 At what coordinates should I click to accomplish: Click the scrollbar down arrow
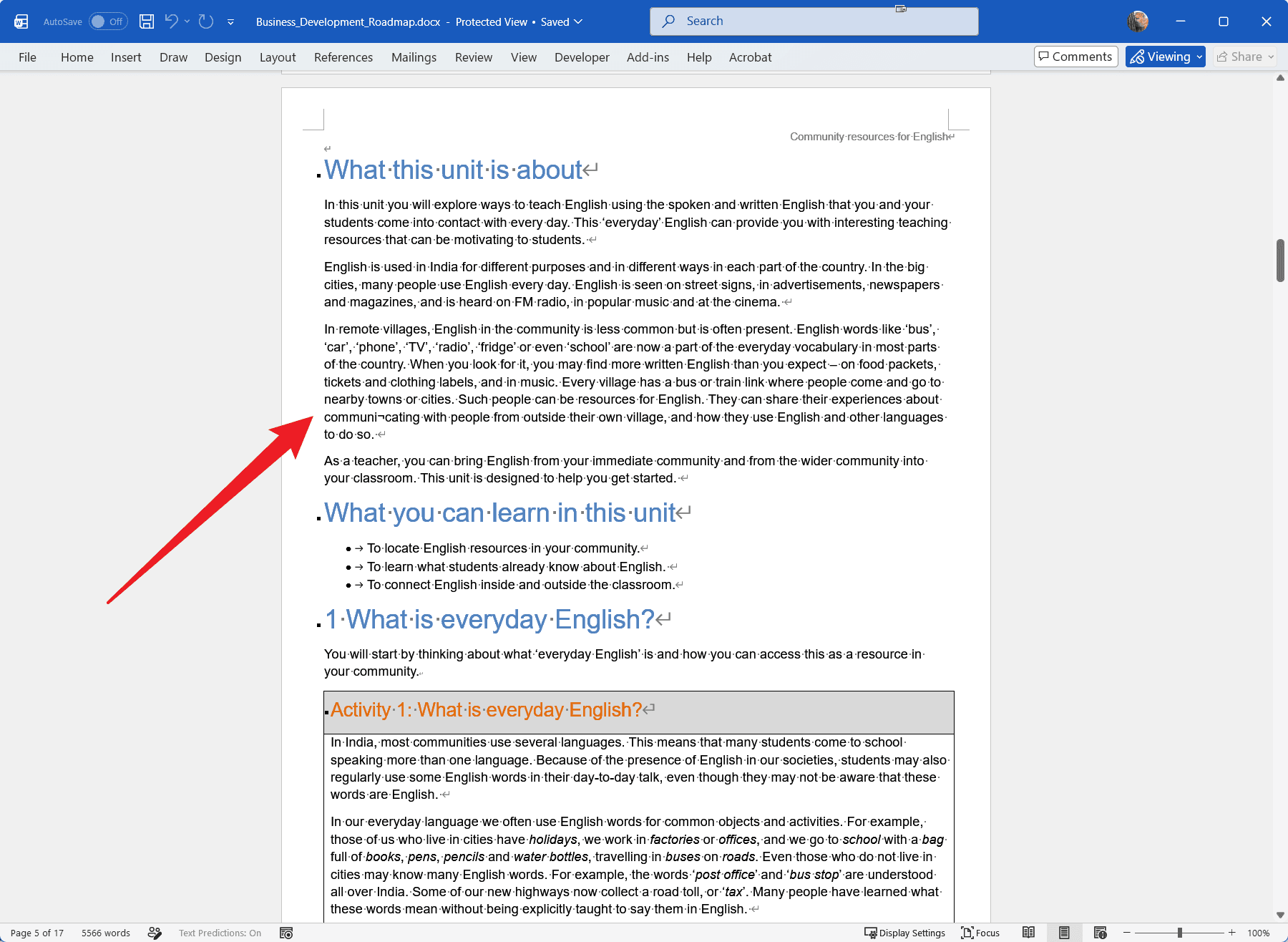1280,915
